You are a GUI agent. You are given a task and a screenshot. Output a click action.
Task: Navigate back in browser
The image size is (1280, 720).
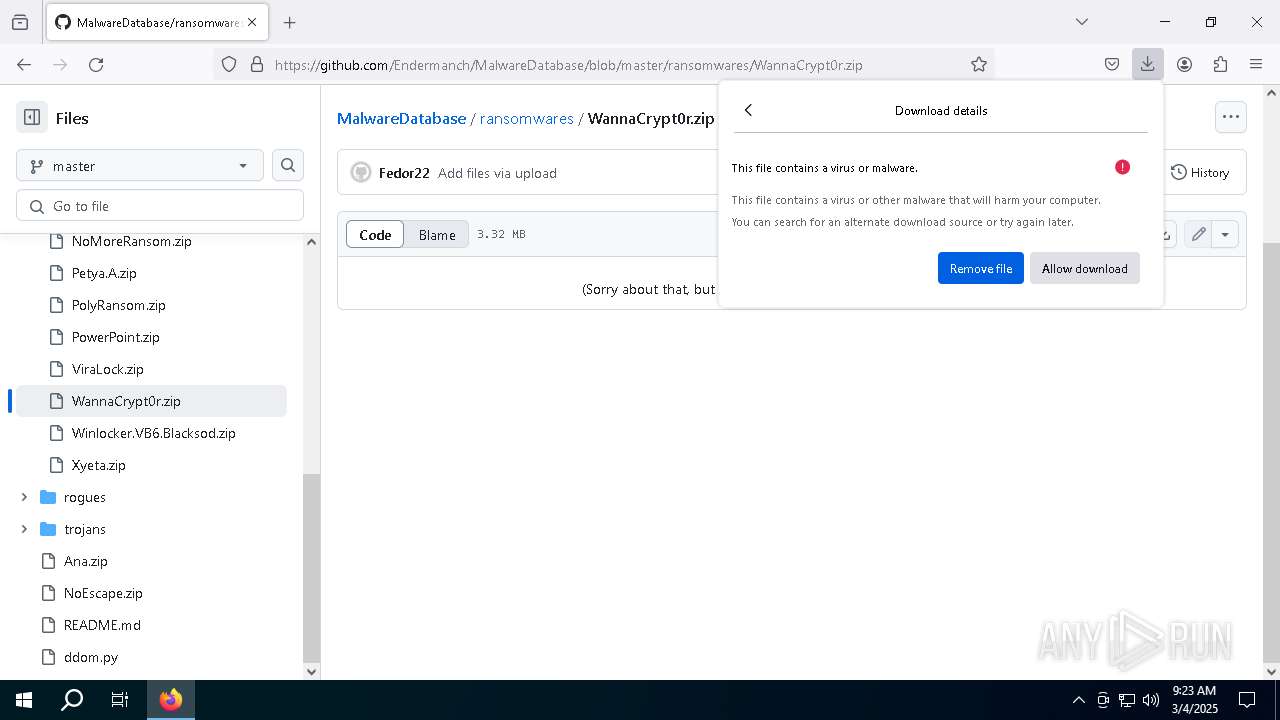pyautogui.click(x=24, y=64)
